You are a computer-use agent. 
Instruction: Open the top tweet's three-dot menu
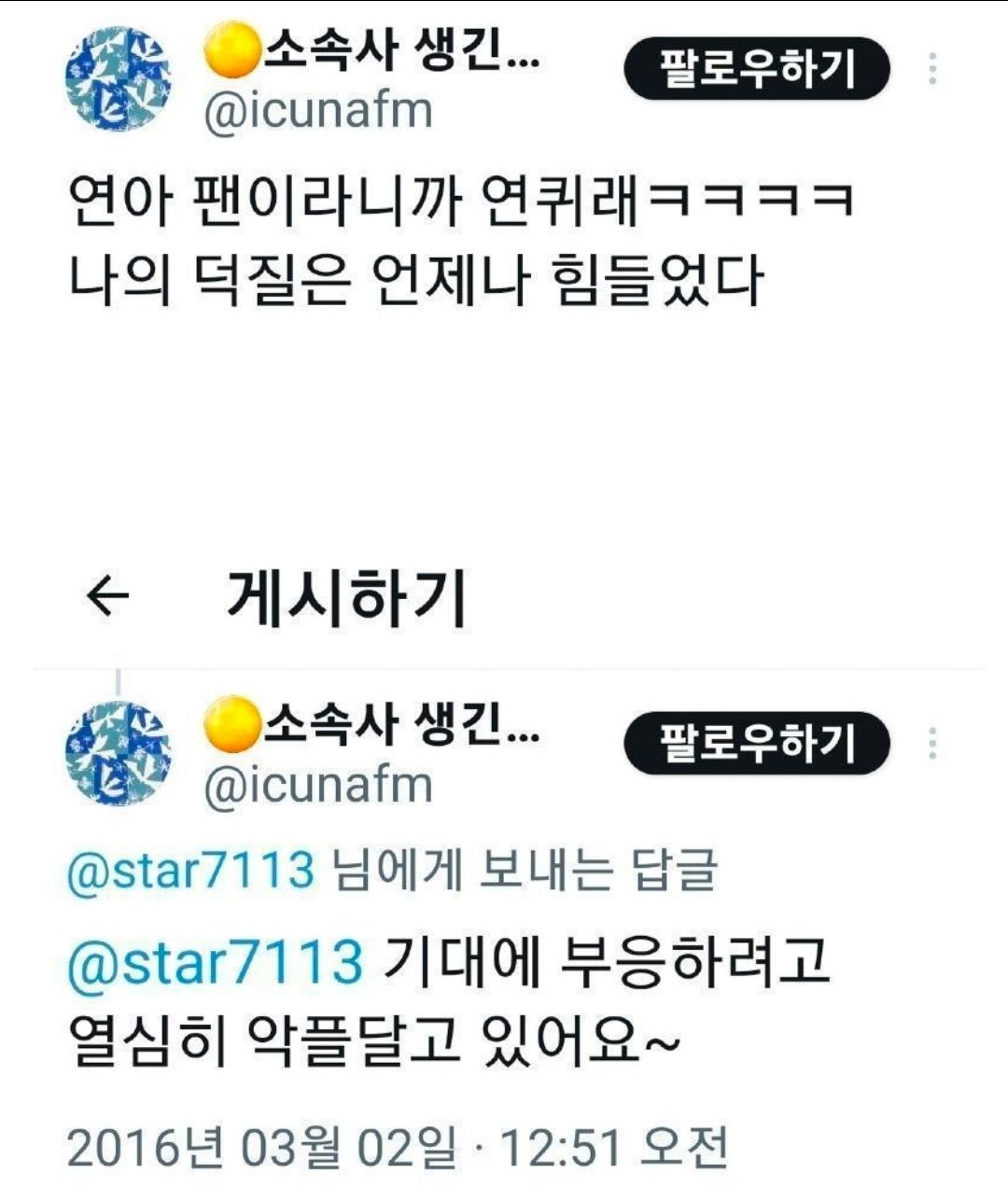pos(933,69)
